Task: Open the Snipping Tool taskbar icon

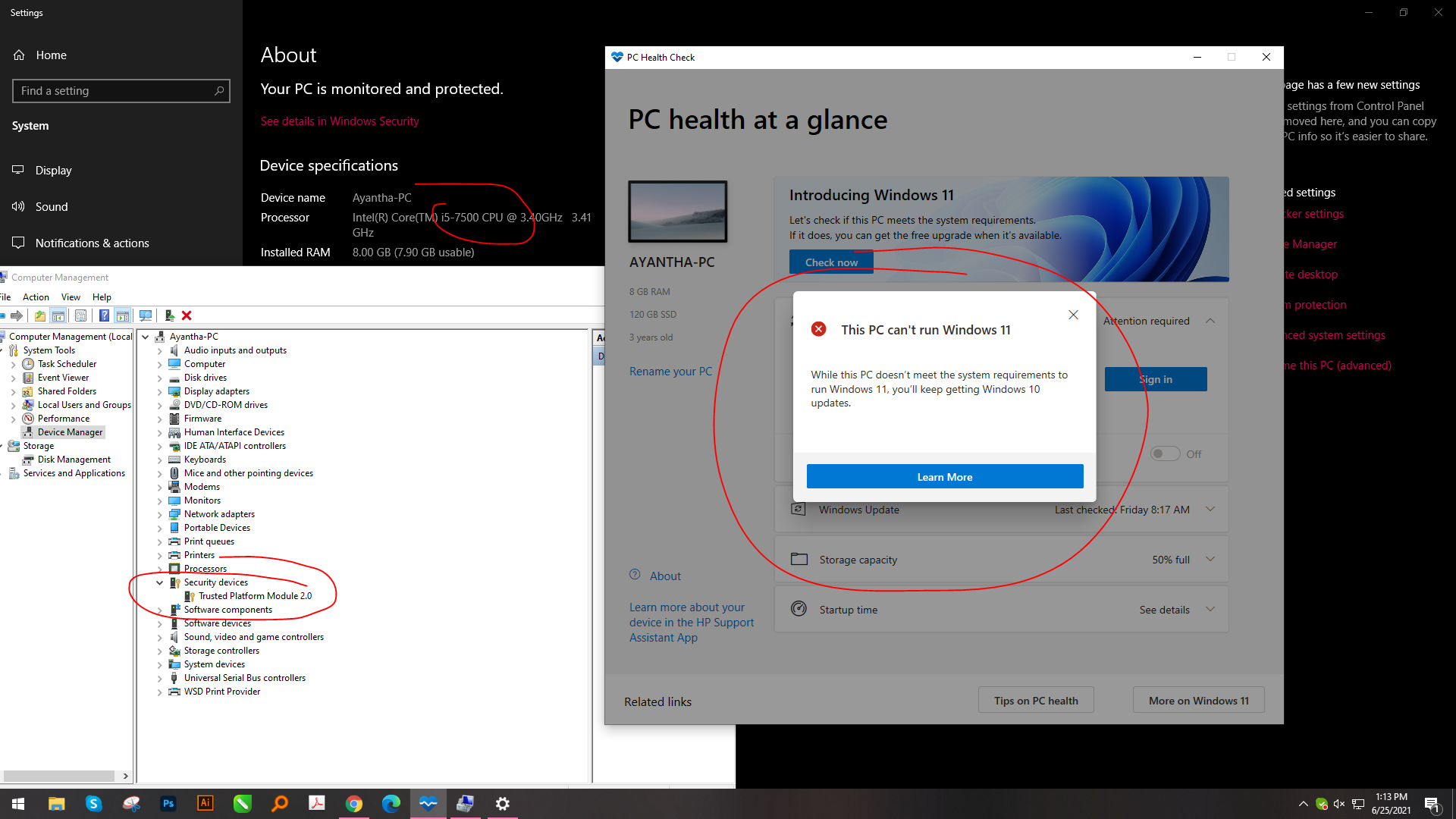Action: point(131,804)
